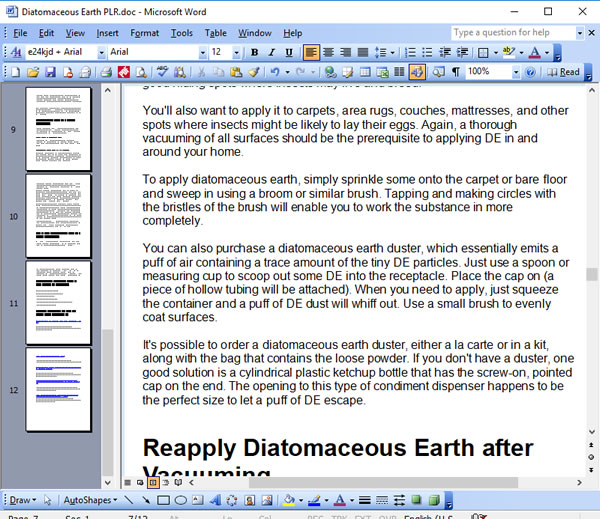Activate the Format Painter brush
The width and height of the screenshot is (600, 519).
(254, 72)
